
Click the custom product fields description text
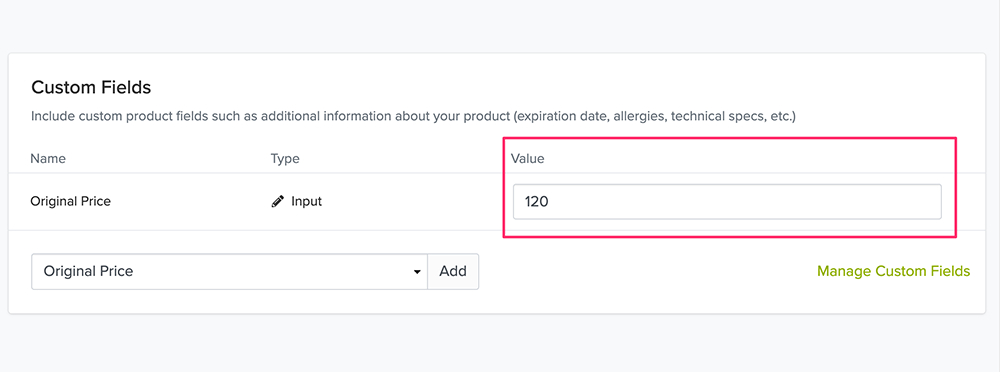click(413, 117)
